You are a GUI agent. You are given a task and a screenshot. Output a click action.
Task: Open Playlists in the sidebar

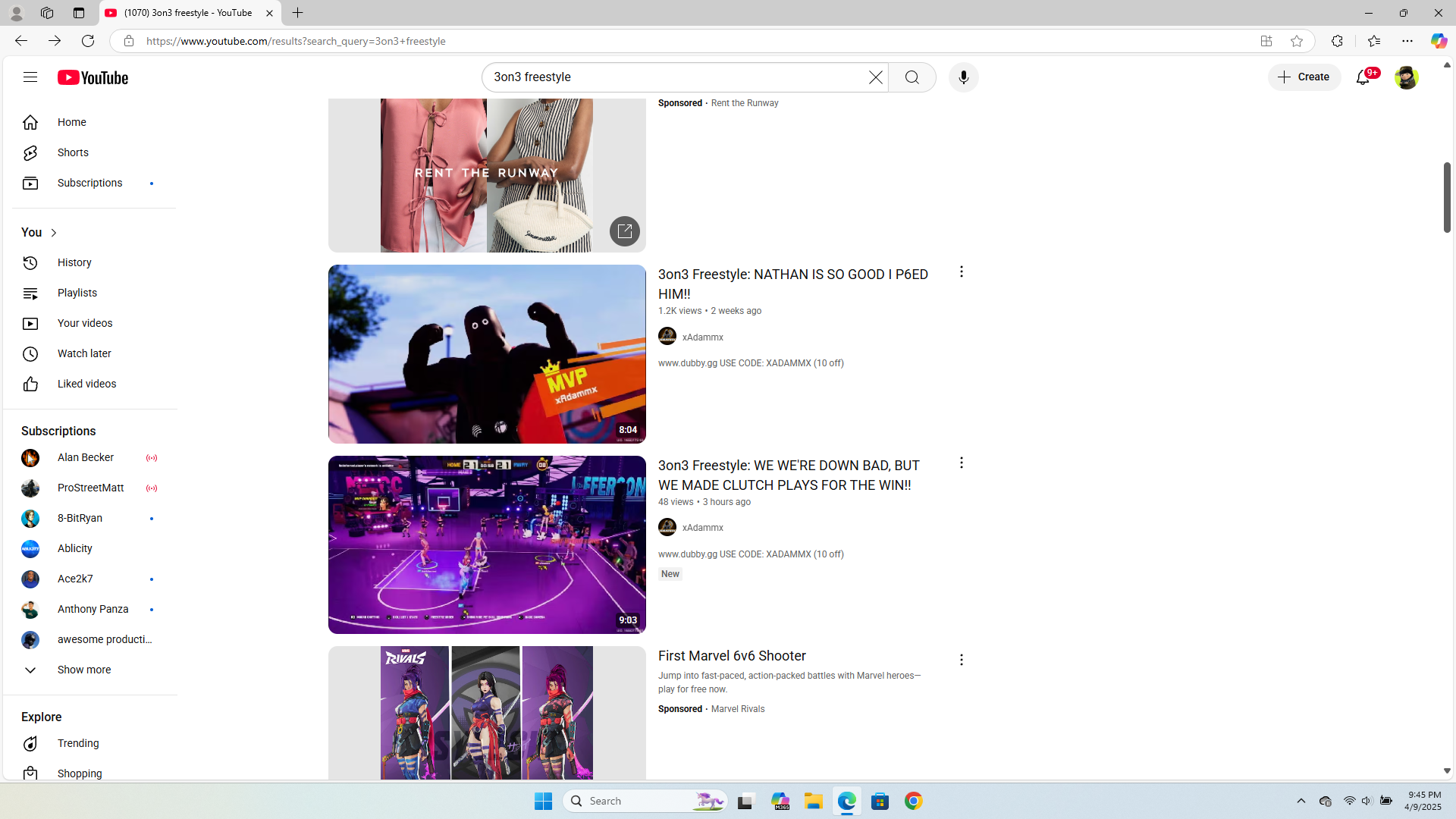[x=88, y=293]
